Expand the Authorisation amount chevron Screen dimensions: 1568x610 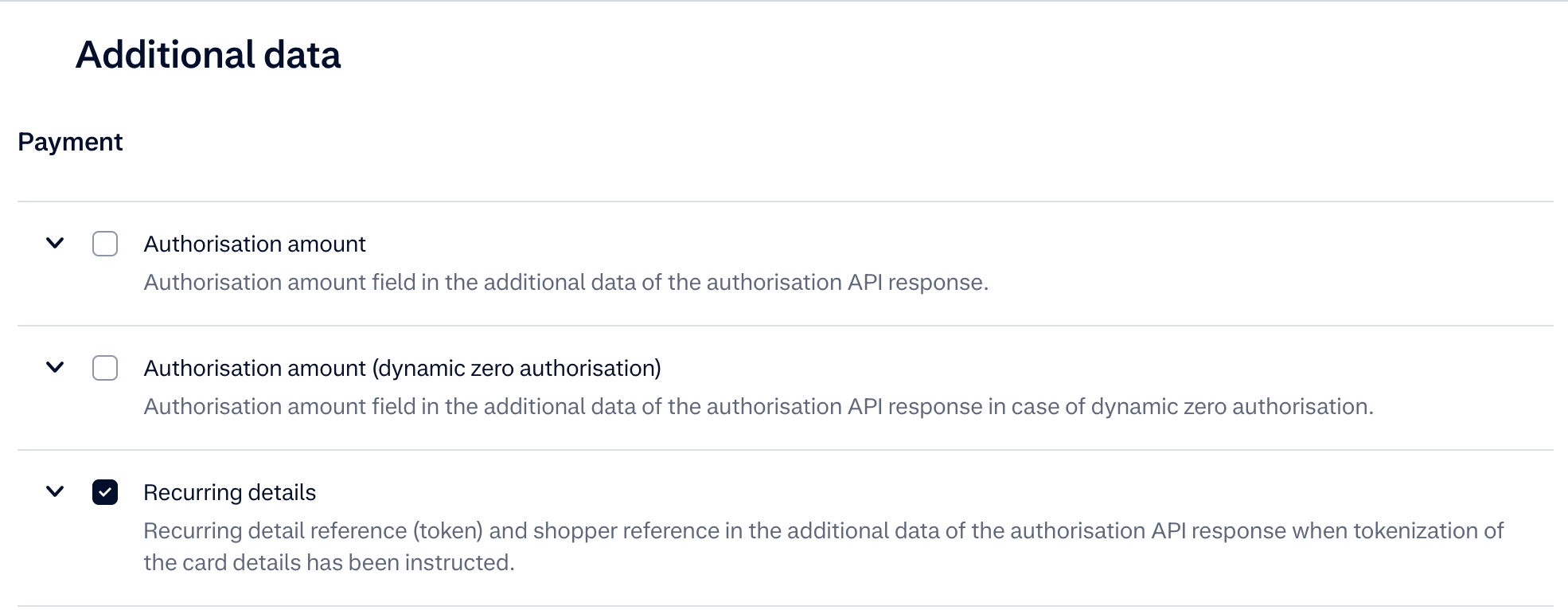point(55,243)
